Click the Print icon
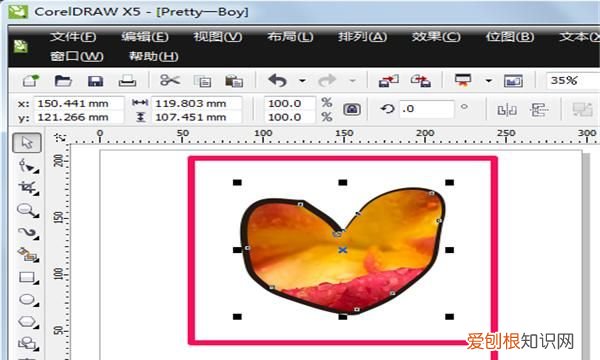 click(127, 81)
